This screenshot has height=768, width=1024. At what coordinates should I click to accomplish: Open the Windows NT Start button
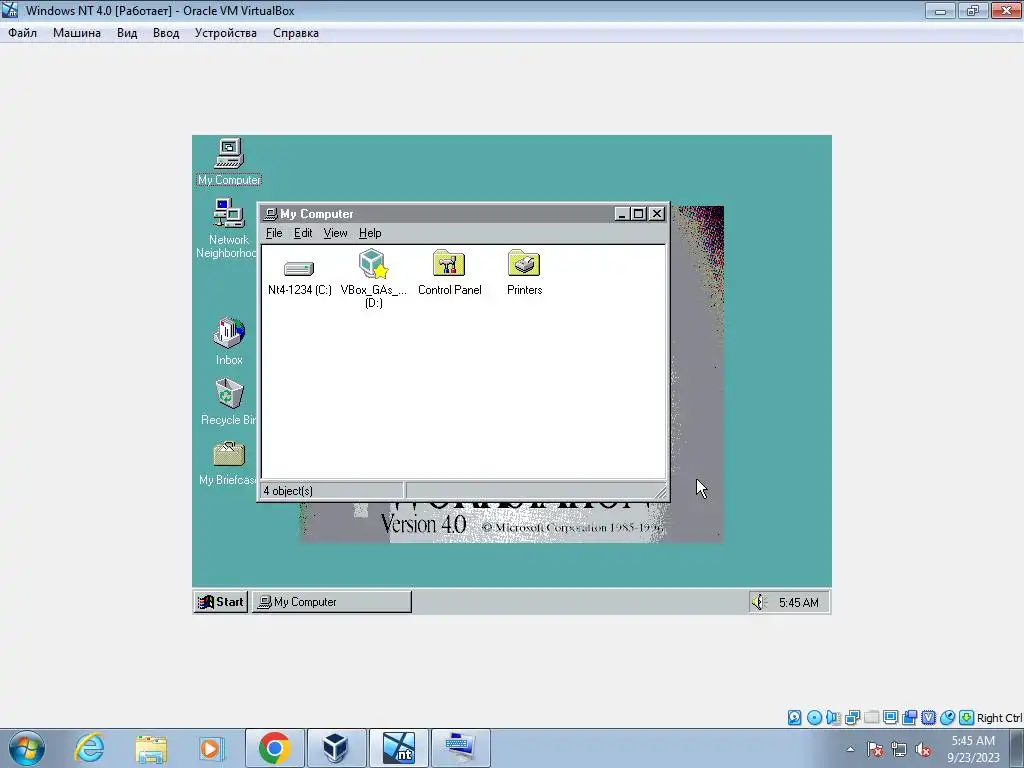(221, 602)
